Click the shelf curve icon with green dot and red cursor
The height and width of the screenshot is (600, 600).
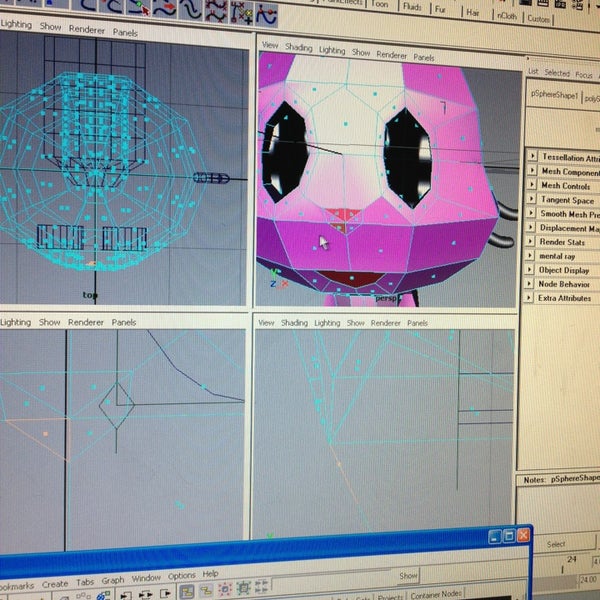coord(139,7)
